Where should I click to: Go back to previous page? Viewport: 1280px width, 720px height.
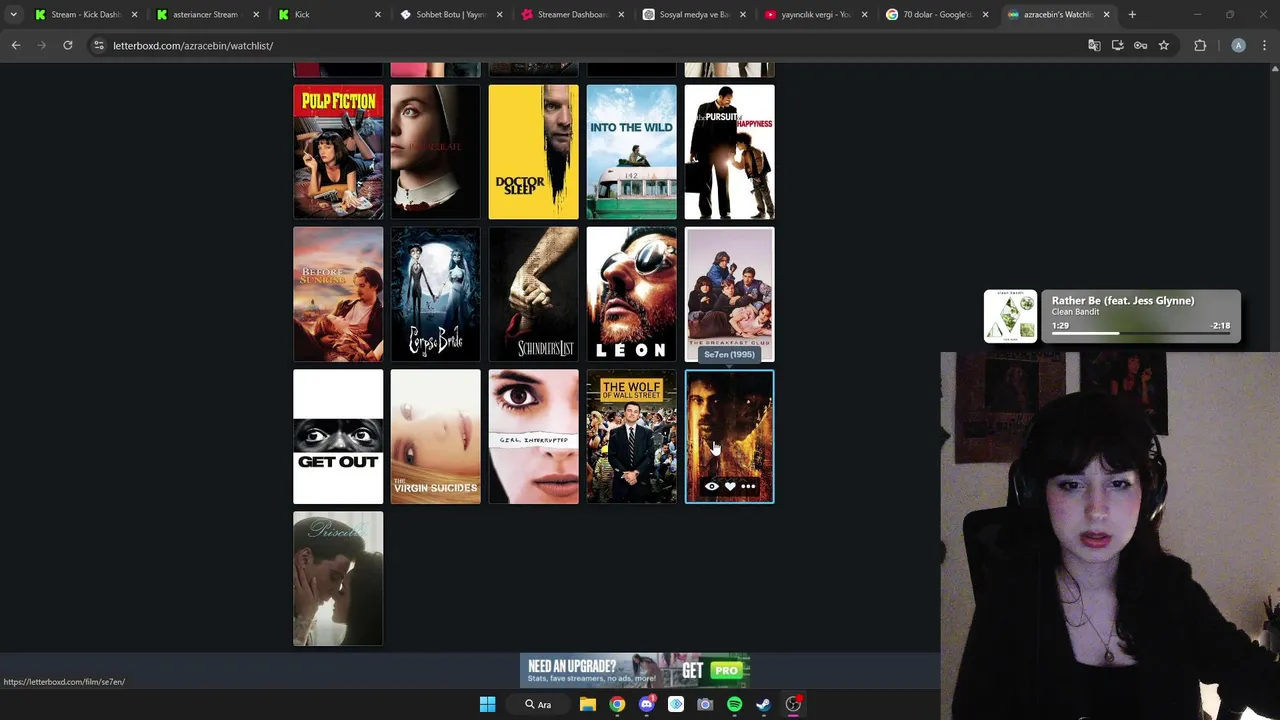coord(16,45)
